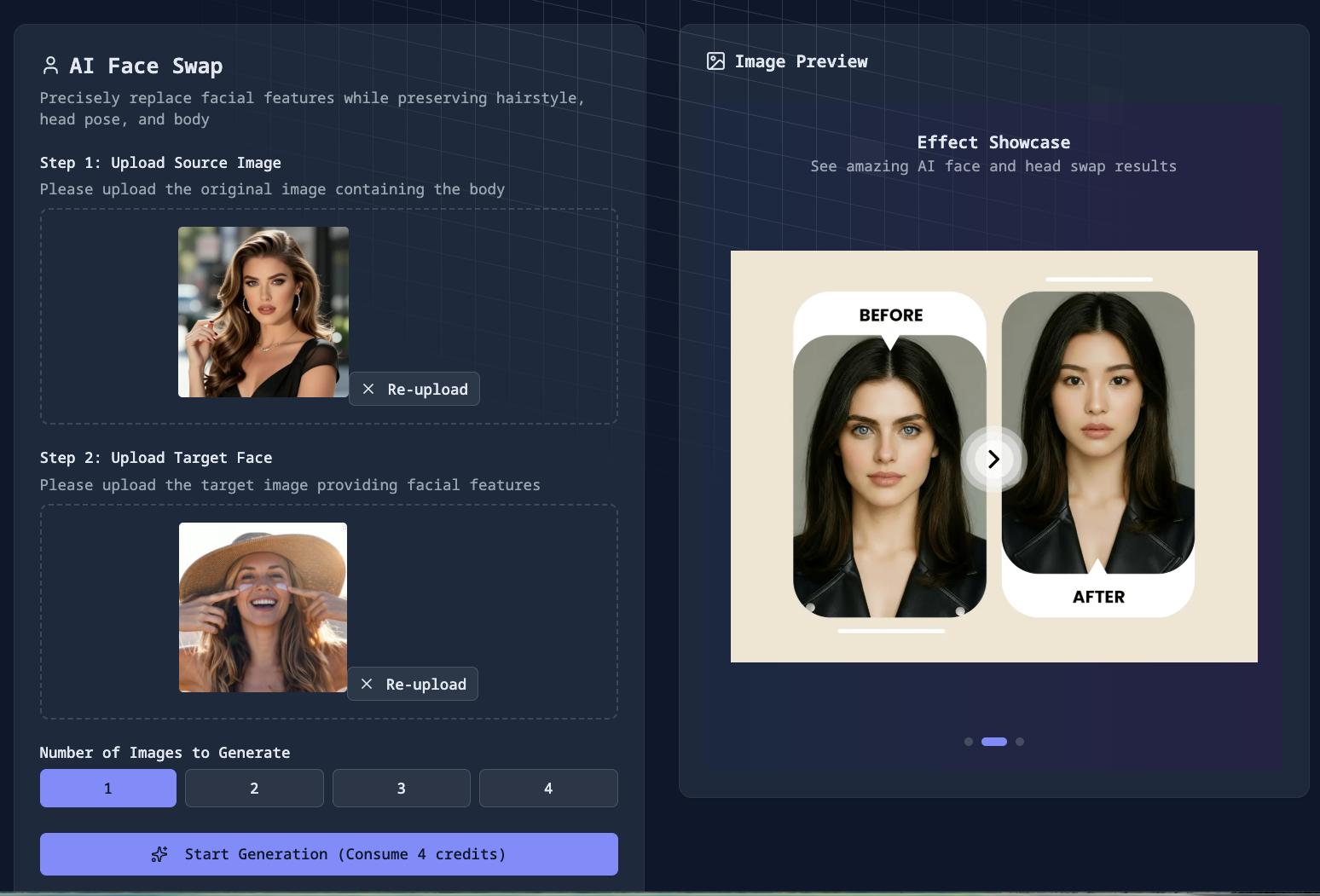Viewport: 1320px width, 896px height.
Task: Start Generation consuming 4 credits
Action: [x=329, y=854]
